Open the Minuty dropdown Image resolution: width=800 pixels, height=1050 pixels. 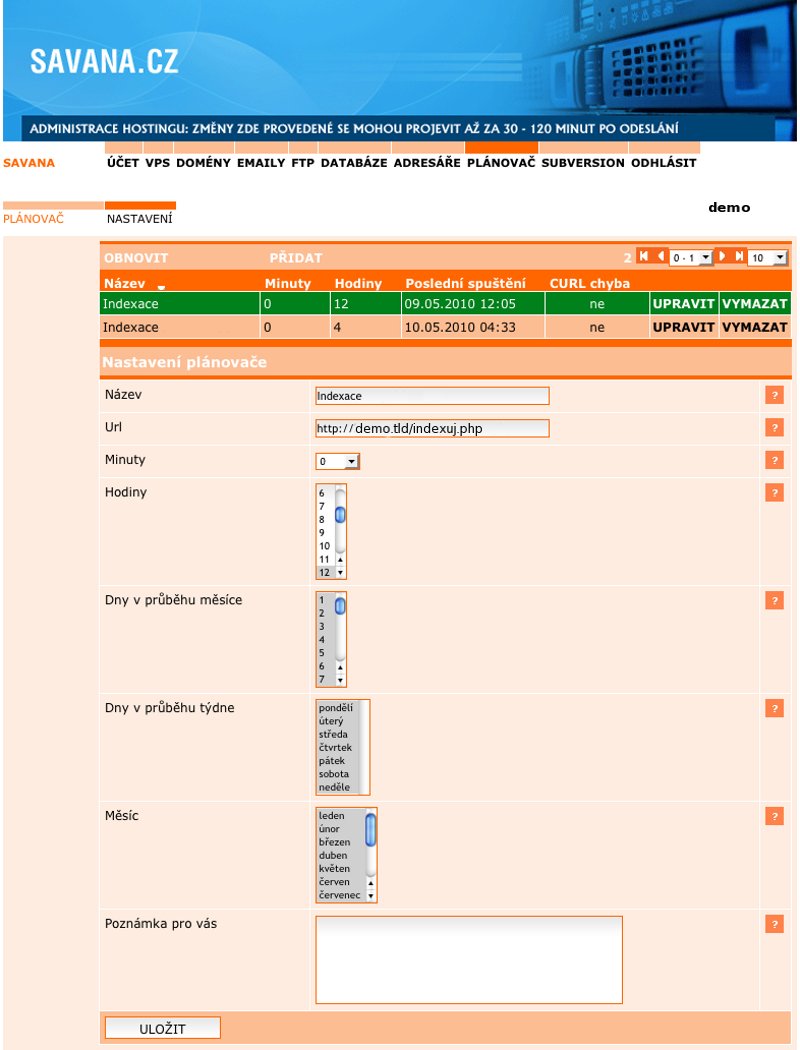coord(337,461)
